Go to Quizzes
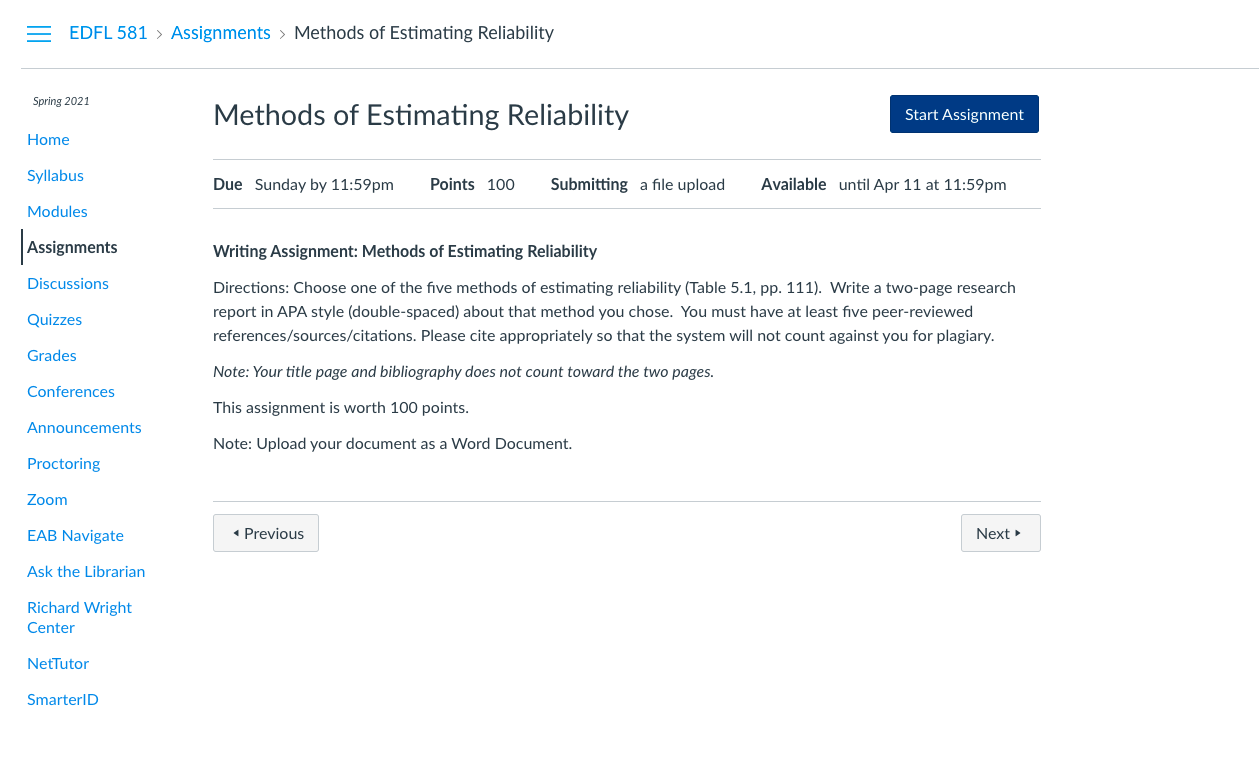Image resolution: width=1259 pixels, height=766 pixels. [54, 319]
